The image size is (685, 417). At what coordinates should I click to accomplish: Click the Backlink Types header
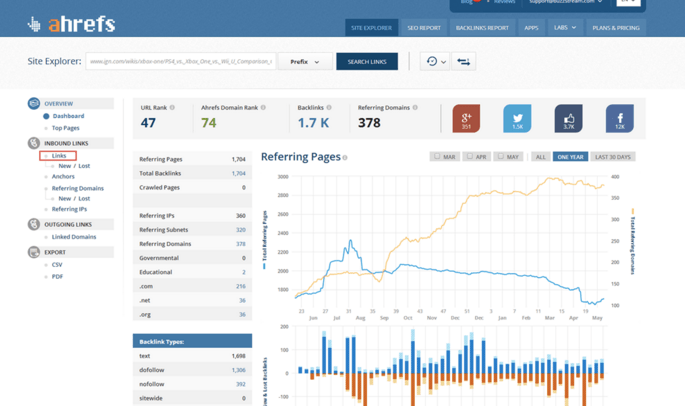pos(192,341)
